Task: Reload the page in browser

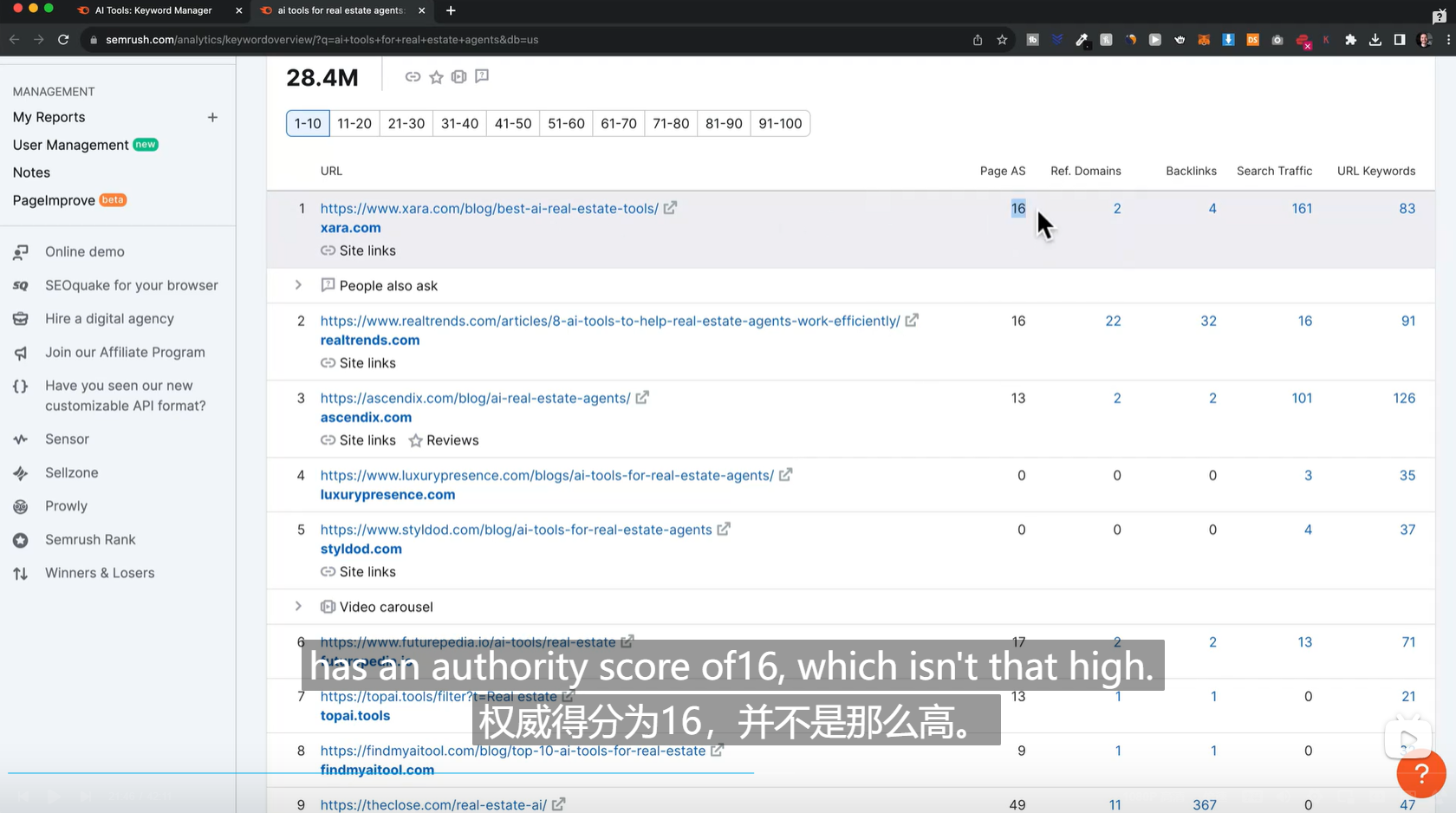Action: coord(63,40)
